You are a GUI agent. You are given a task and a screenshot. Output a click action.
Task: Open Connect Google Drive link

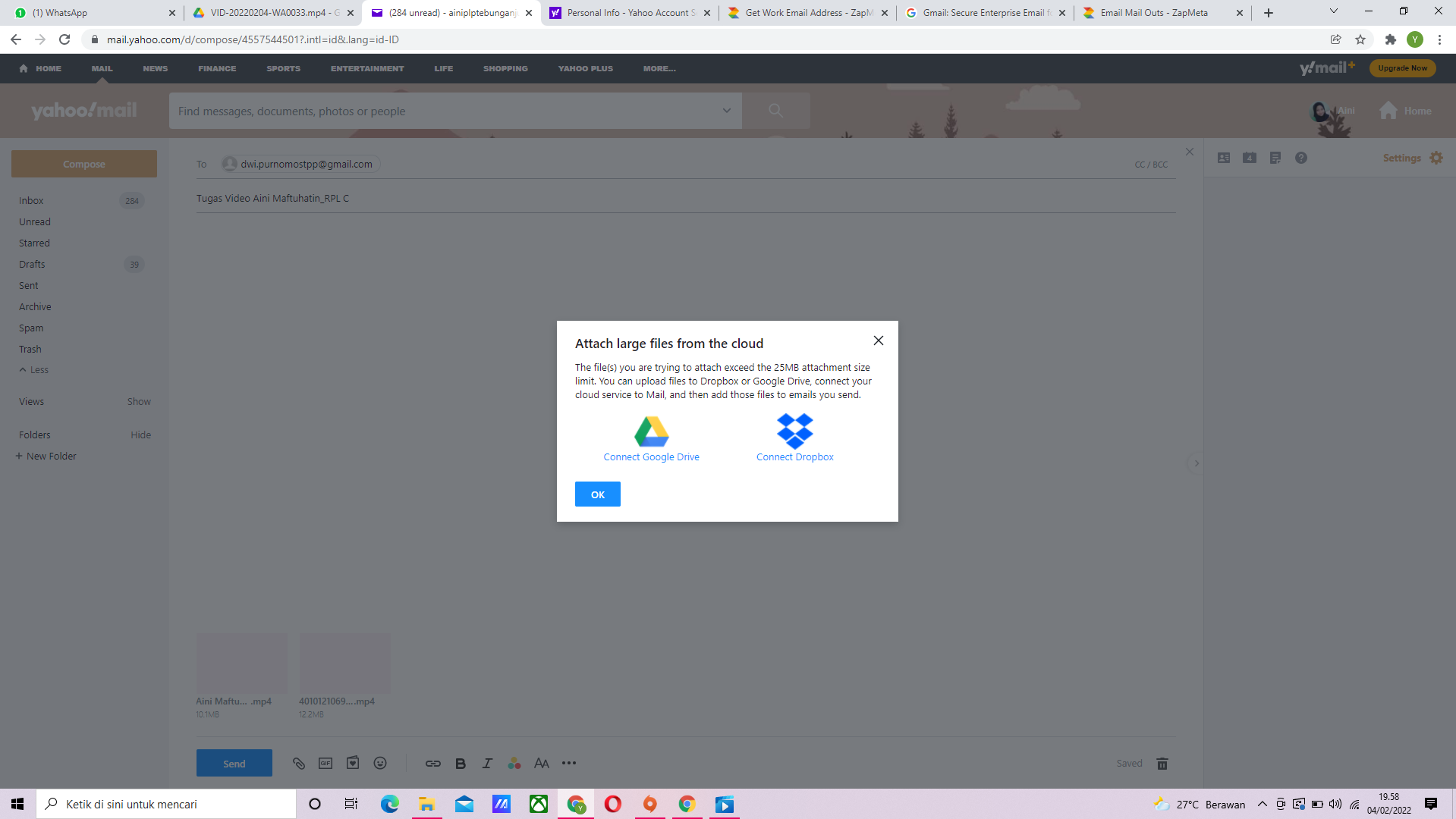pyautogui.click(x=651, y=457)
